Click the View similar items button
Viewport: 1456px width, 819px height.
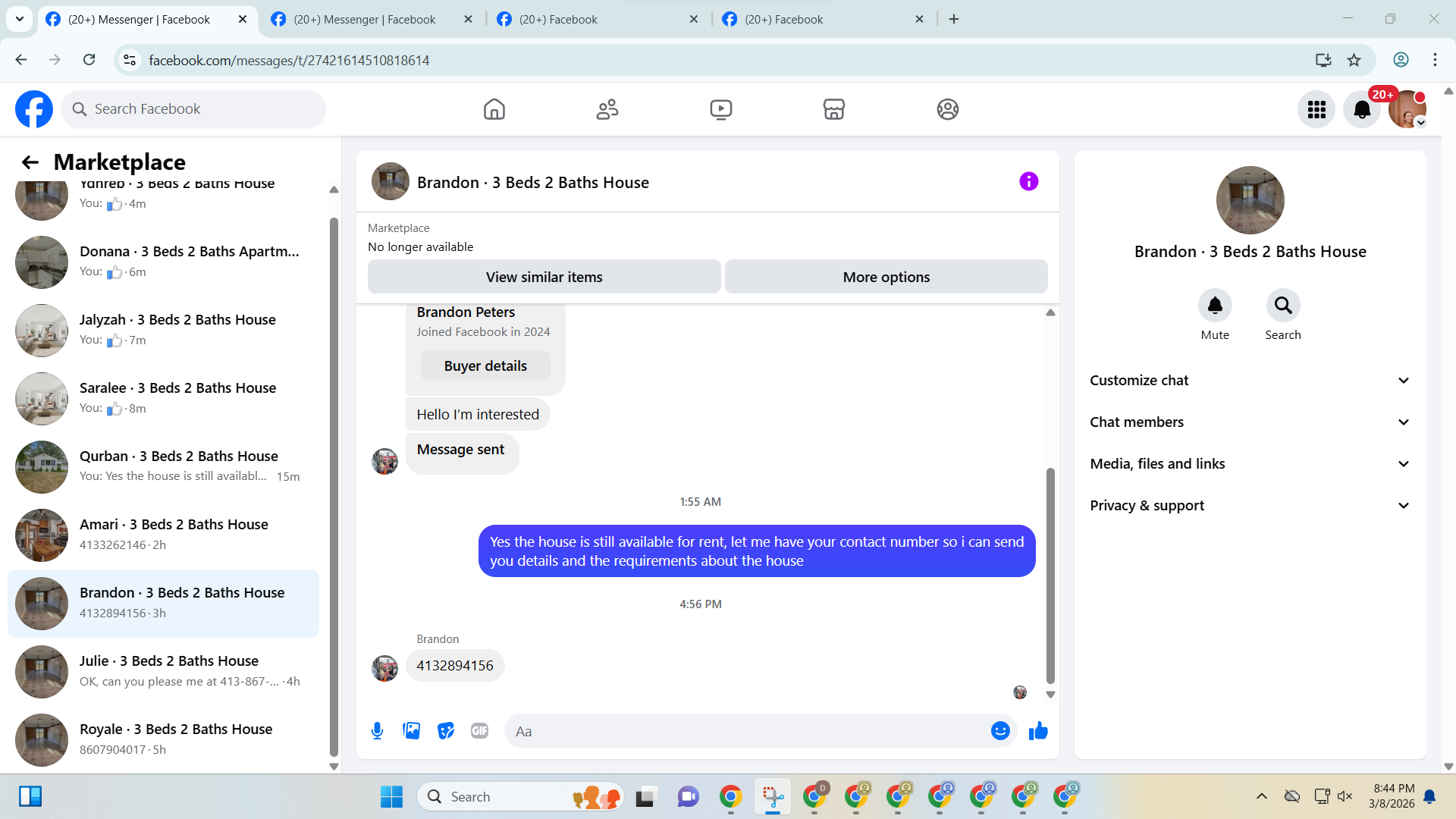coord(544,277)
